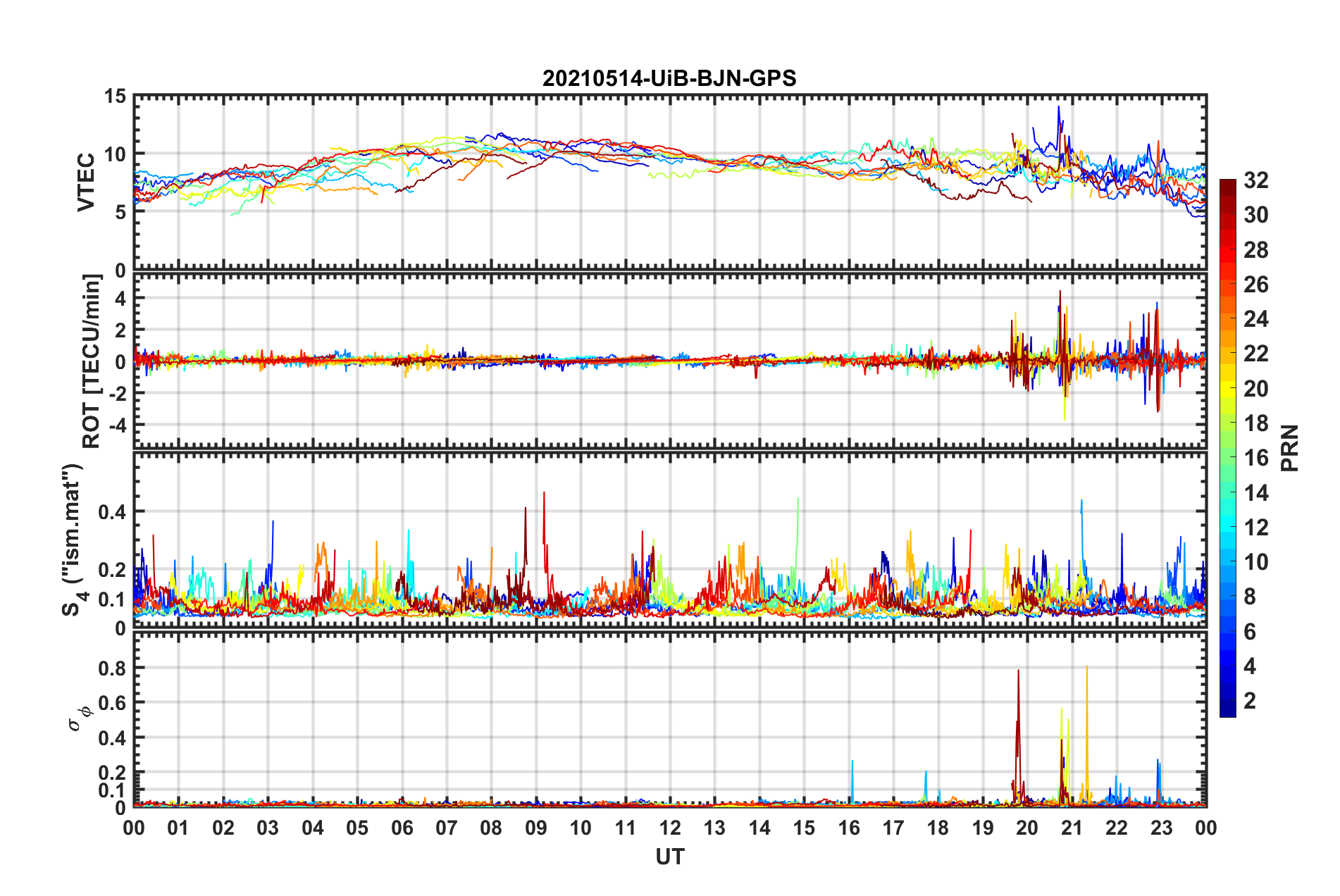The width and height of the screenshot is (1340, 896).
Task: Click the plot title "20210514-UiB-BJN-GPS"
Action: (x=669, y=77)
